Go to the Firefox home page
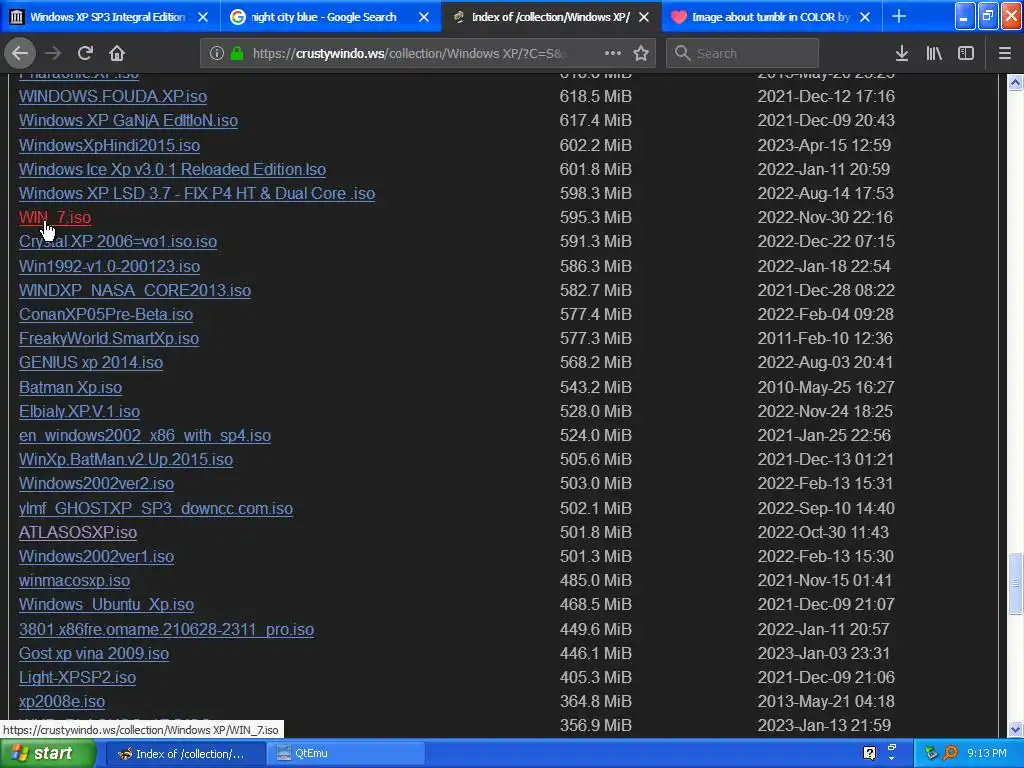Screen dimensions: 1024x768 click(117, 53)
